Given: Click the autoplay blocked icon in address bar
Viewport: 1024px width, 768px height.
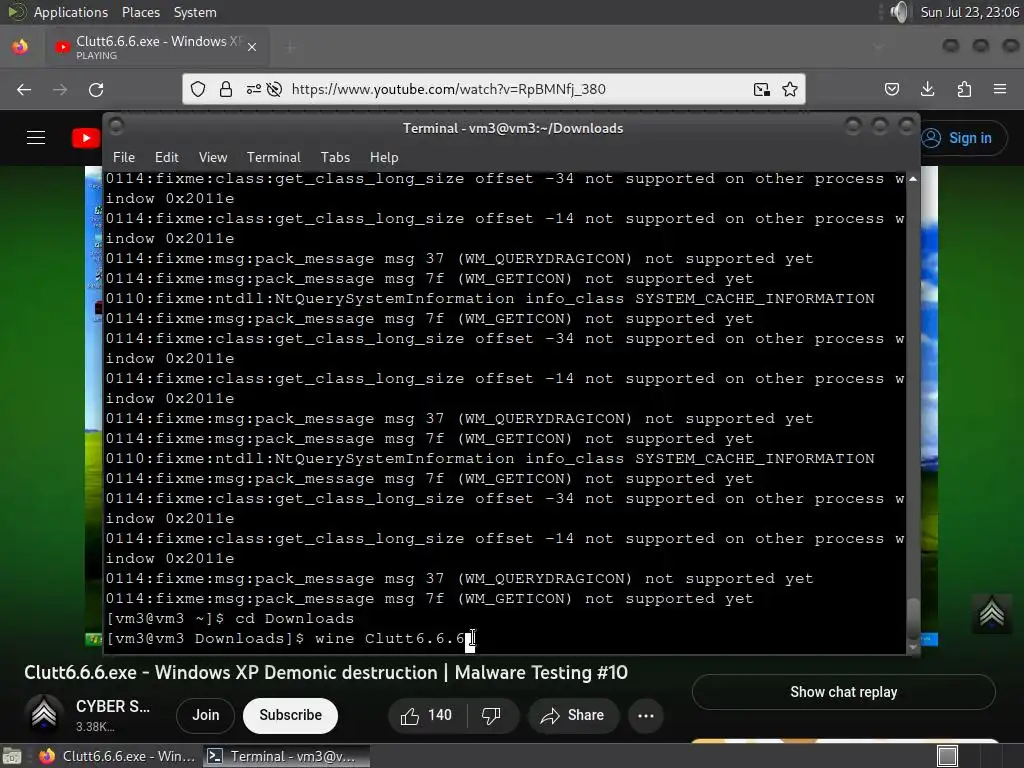Looking at the screenshot, I should (x=274, y=89).
